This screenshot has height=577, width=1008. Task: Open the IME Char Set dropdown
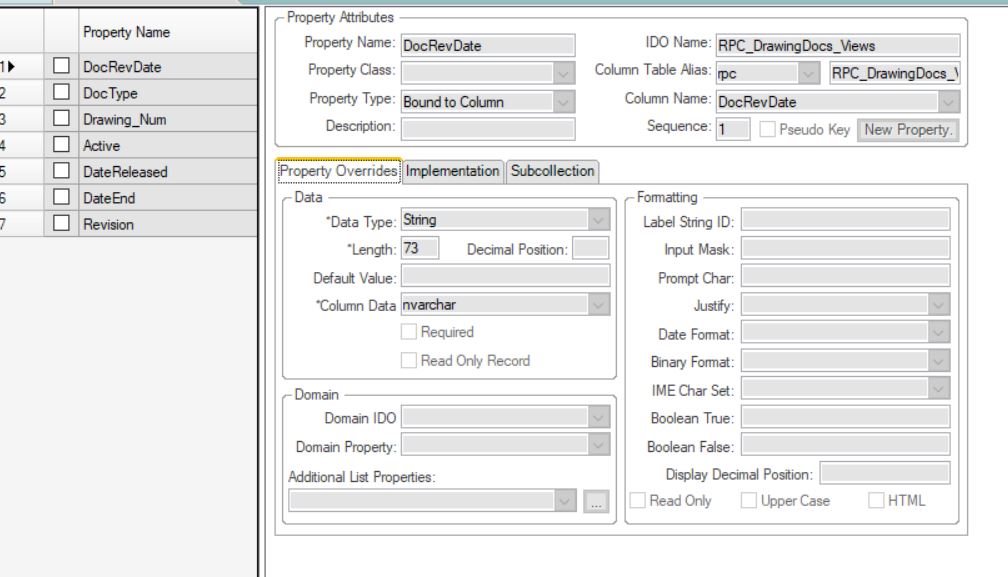pos(939,388)
